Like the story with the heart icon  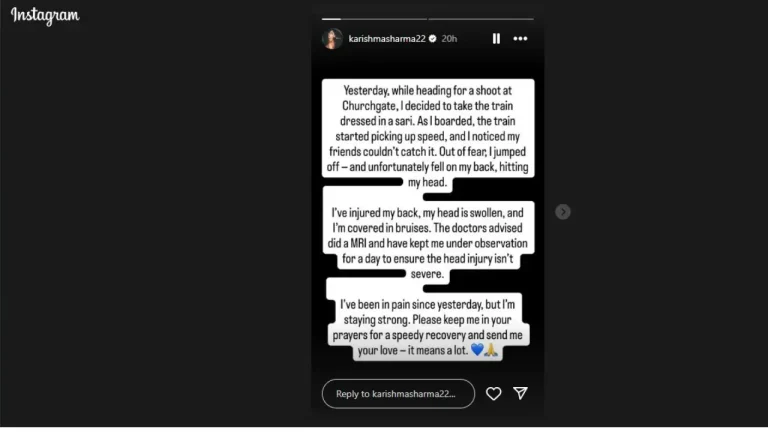tap(493, 394)
